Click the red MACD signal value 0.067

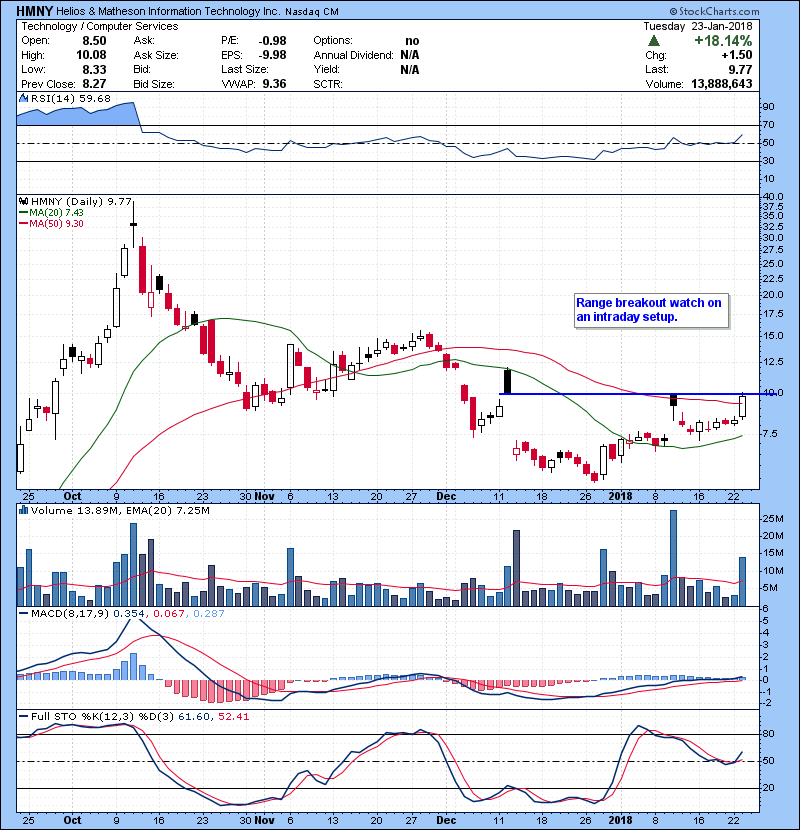(169, 613)
